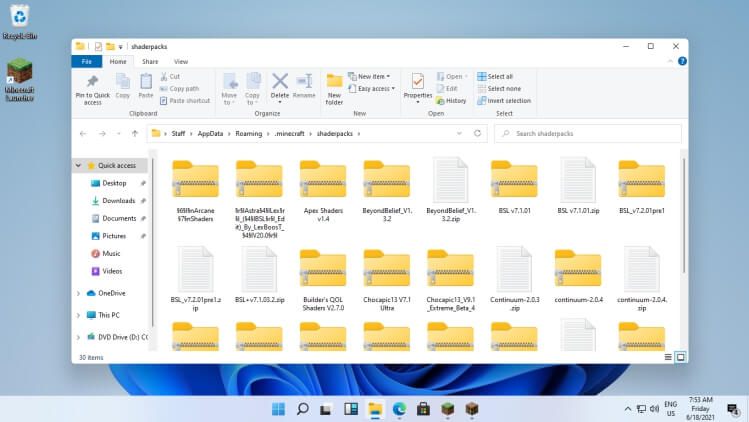The width and height of the screenshot is (749, 422).
Task: Switch to large icons view icon
Action: [x=680, y=357]
